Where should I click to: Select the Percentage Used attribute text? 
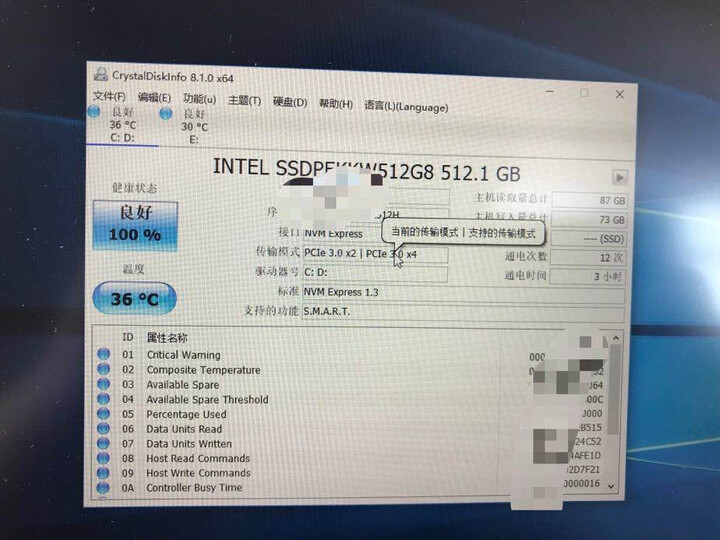[x=186, y=414]
